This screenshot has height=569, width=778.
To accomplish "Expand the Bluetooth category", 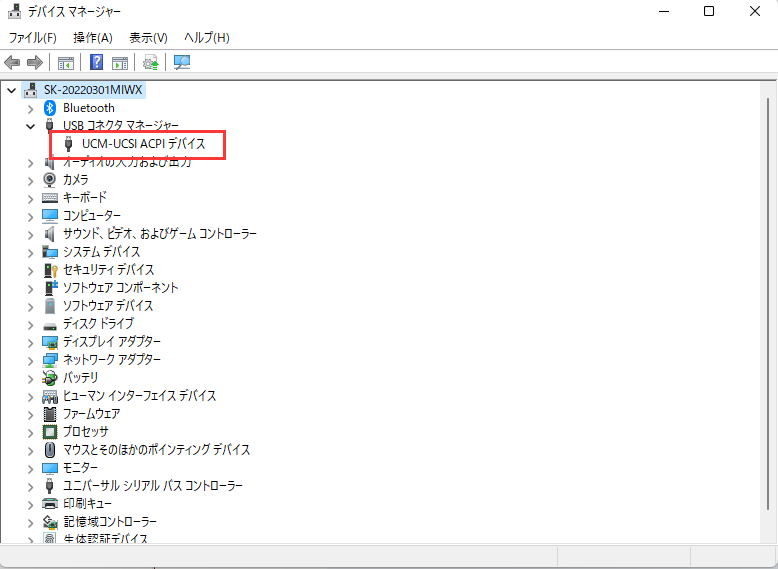I will (30, 108).
